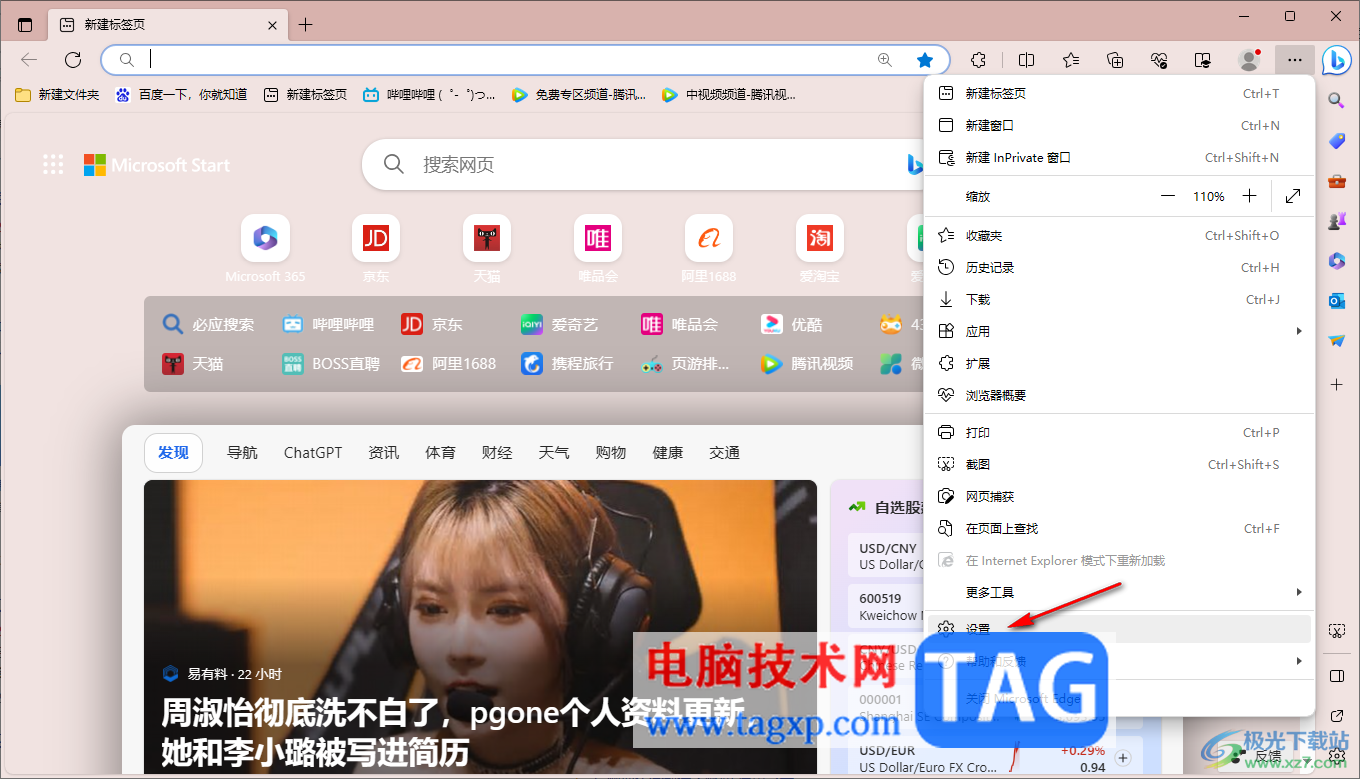Open the 哔哩哔哩 bookmark in favorites bar

pyautogui.click(x=429, y=94)
